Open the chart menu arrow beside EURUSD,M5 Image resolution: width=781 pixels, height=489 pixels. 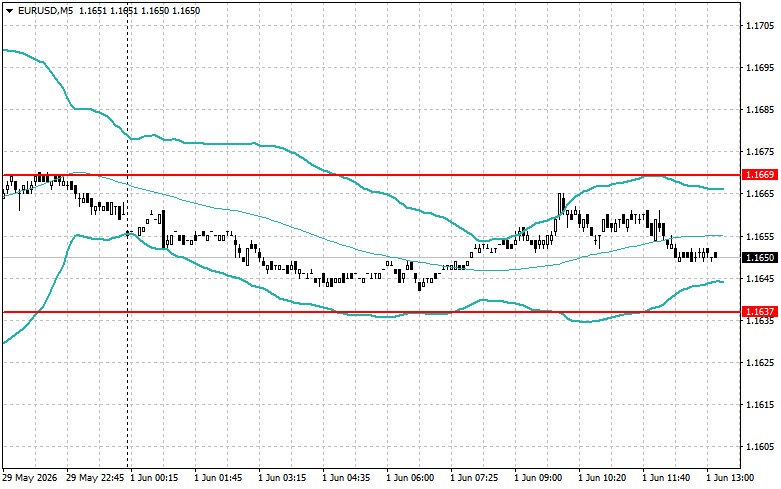point(9,10)
